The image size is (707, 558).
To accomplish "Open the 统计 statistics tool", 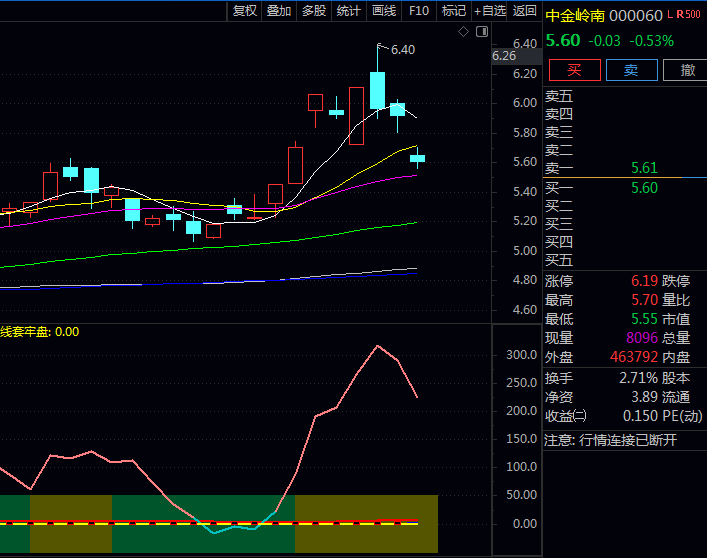I will click(x=349, y=11).
